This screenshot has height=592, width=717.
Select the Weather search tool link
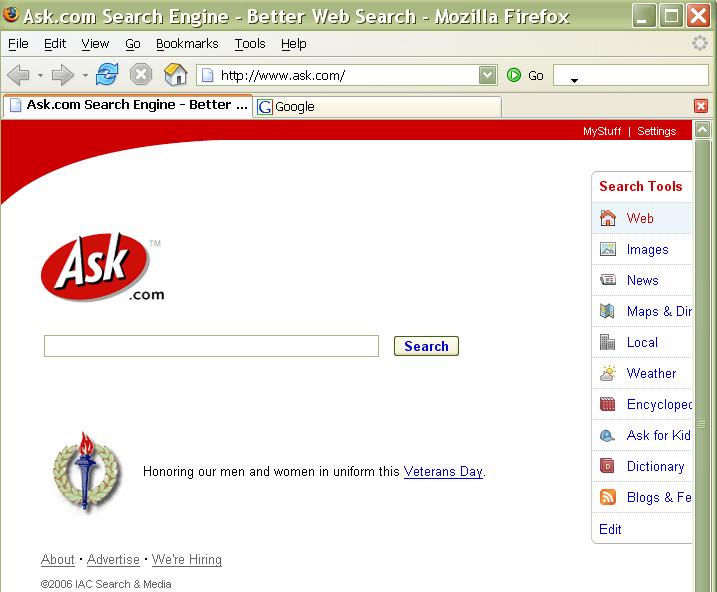coord(651,373)
